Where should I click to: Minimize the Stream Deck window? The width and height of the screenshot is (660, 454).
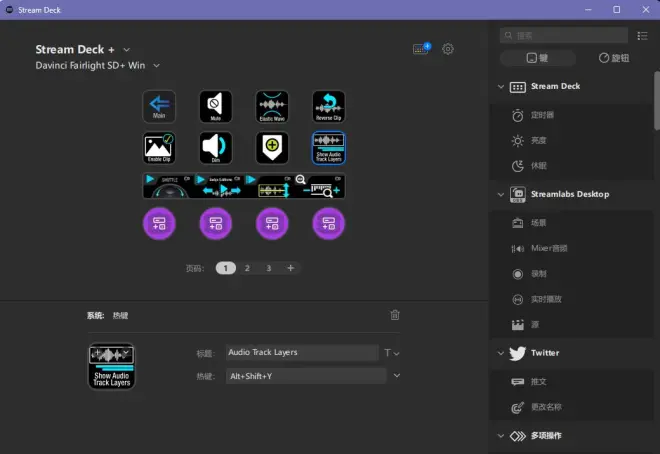point(588,9)
